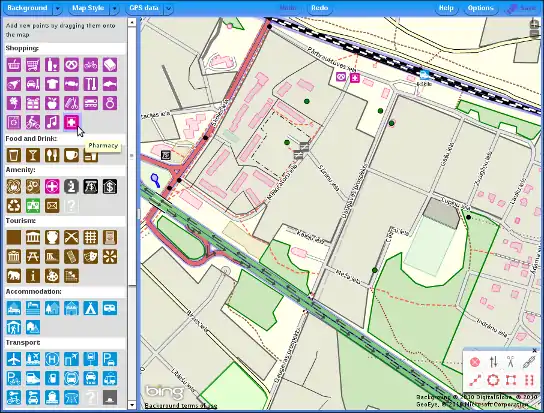This screenshot has height=413, width=544.
Task: Click the red delete tool in toolbox
Action: (475, 362)
